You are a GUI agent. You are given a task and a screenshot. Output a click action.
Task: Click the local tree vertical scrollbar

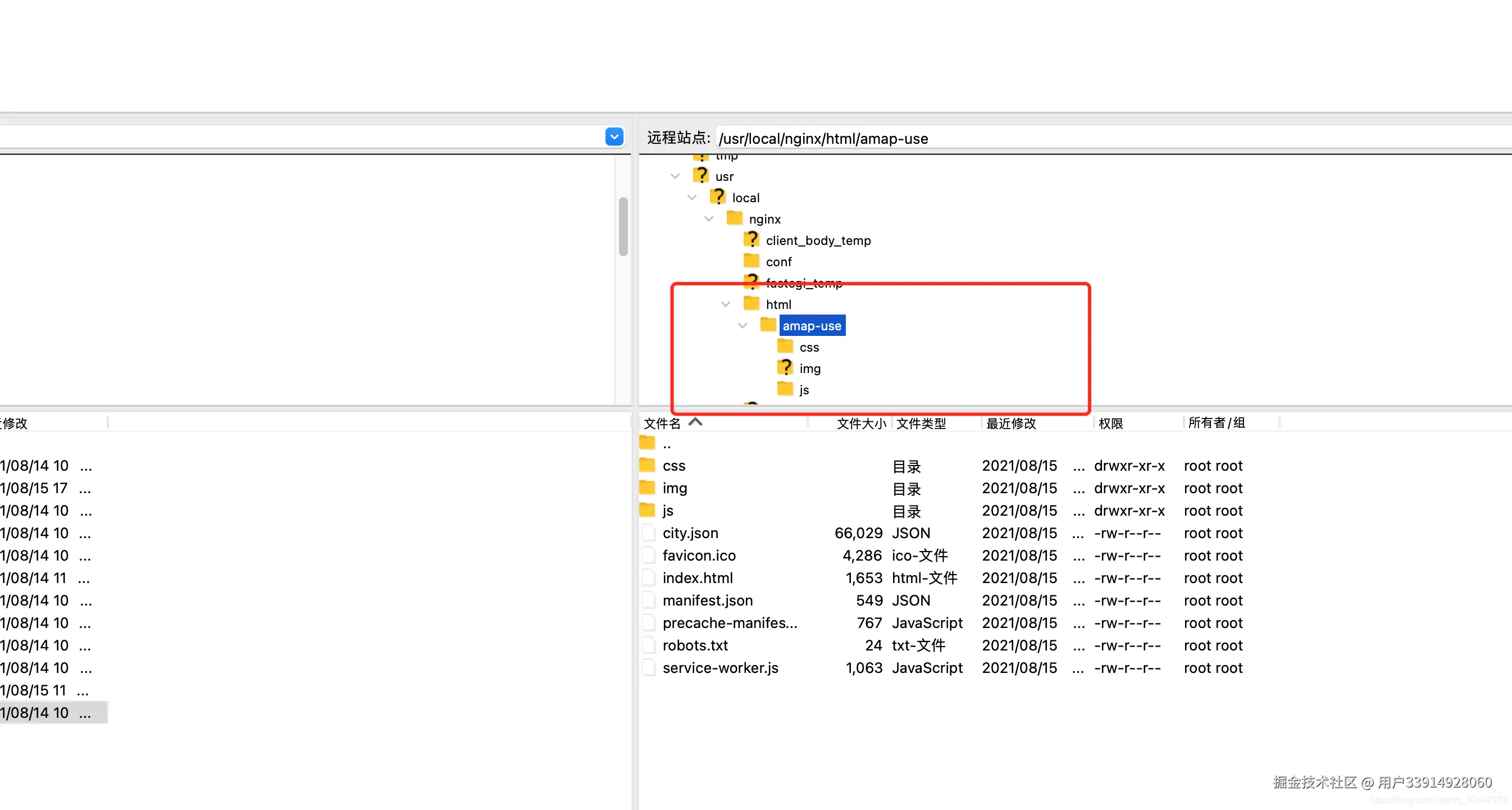click(623, 226)
